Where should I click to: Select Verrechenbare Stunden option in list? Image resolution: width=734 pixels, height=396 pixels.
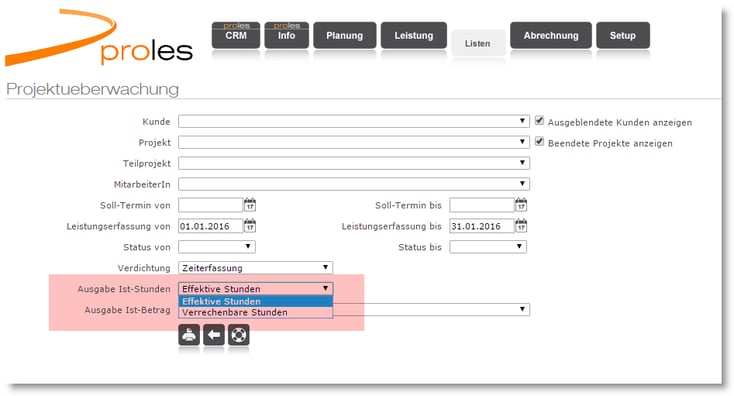pos(256,312)
